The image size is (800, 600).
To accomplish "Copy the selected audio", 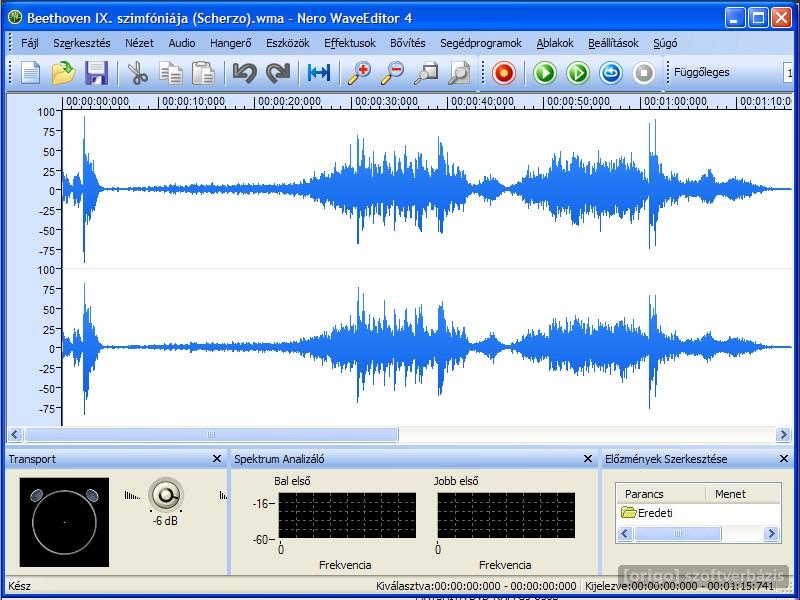I will (x=170, y=73).
